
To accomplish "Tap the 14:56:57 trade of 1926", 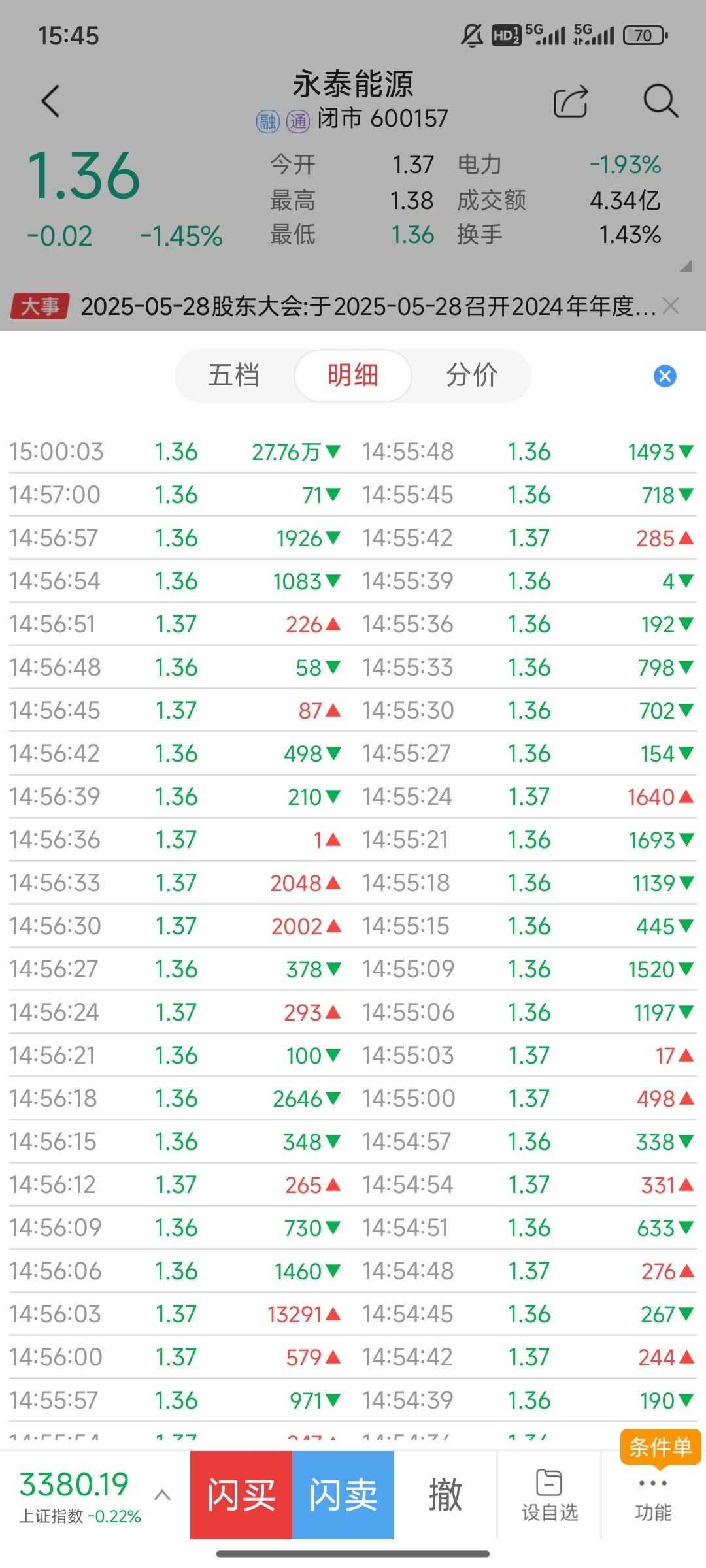I will coord(175,538).
